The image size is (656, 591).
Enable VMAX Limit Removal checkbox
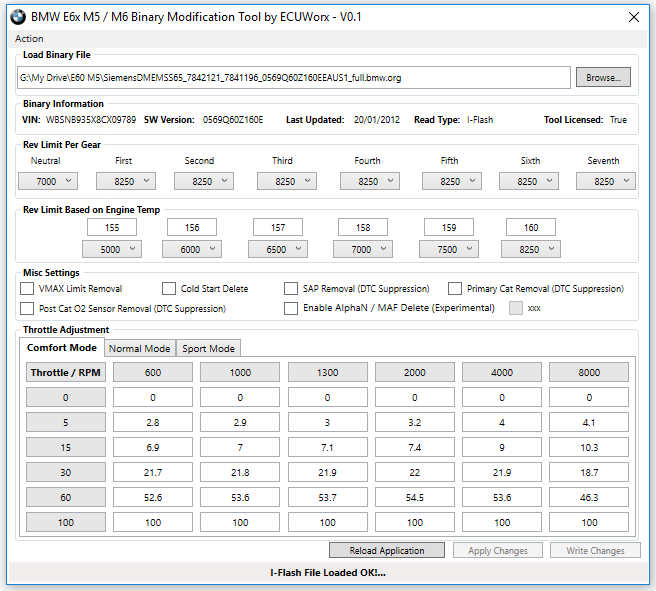click(x=27, y=289)
